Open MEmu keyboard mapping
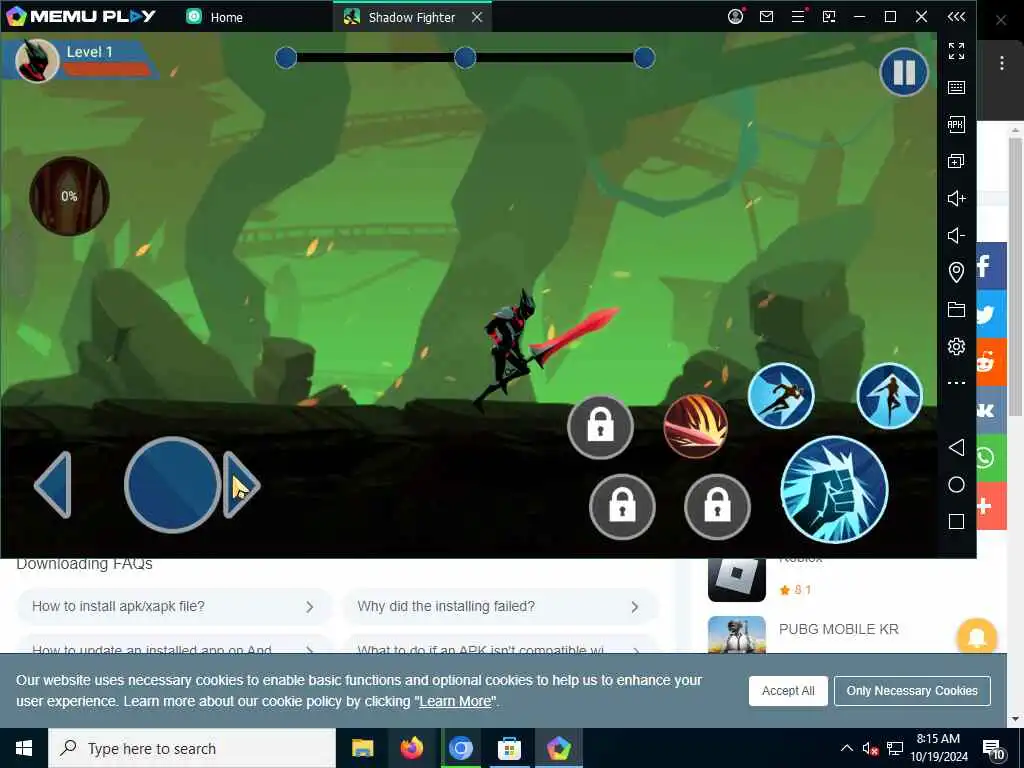The image size is (1024, 768). [956, 88]
